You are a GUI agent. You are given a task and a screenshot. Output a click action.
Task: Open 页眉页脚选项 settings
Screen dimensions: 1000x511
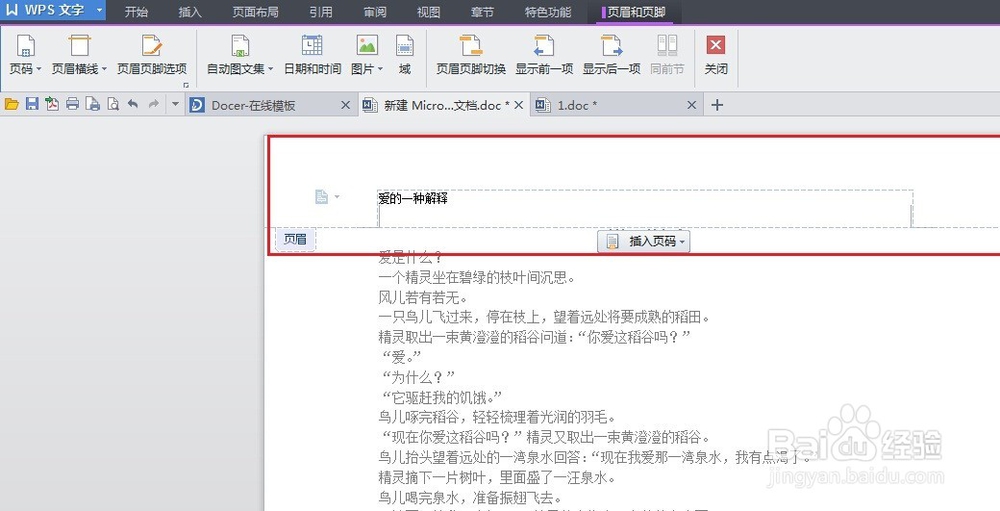point(152,55)
